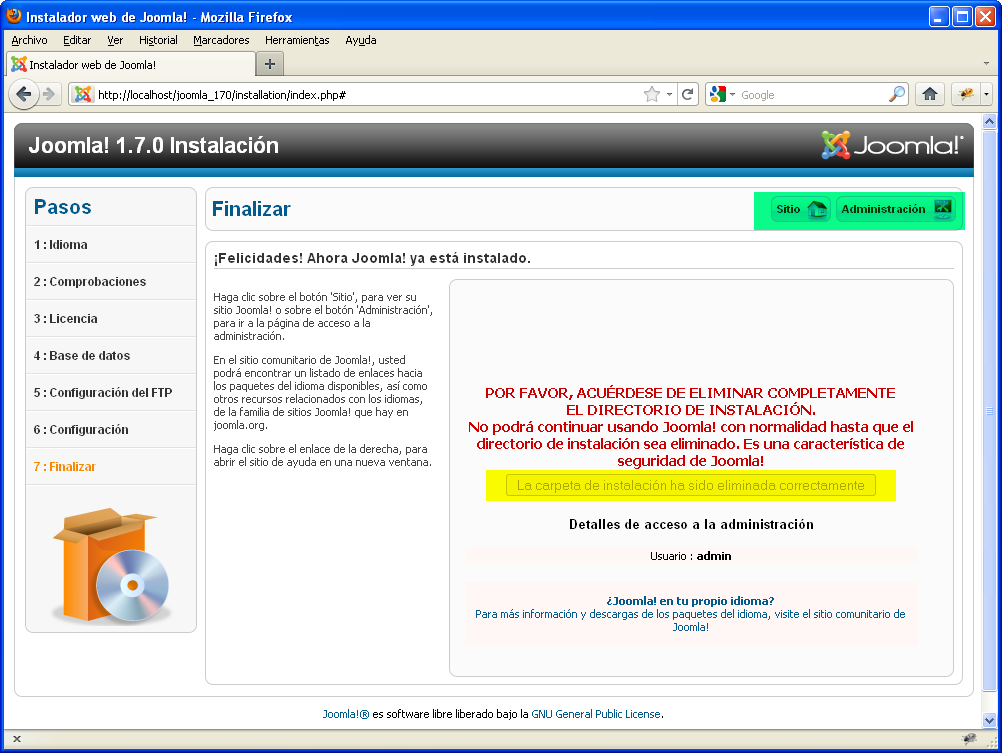Image resolution: width=1002 pixels, height=753 pixels.
Task: Click the Firefox icon in the title bar
Action: (13, 16)
